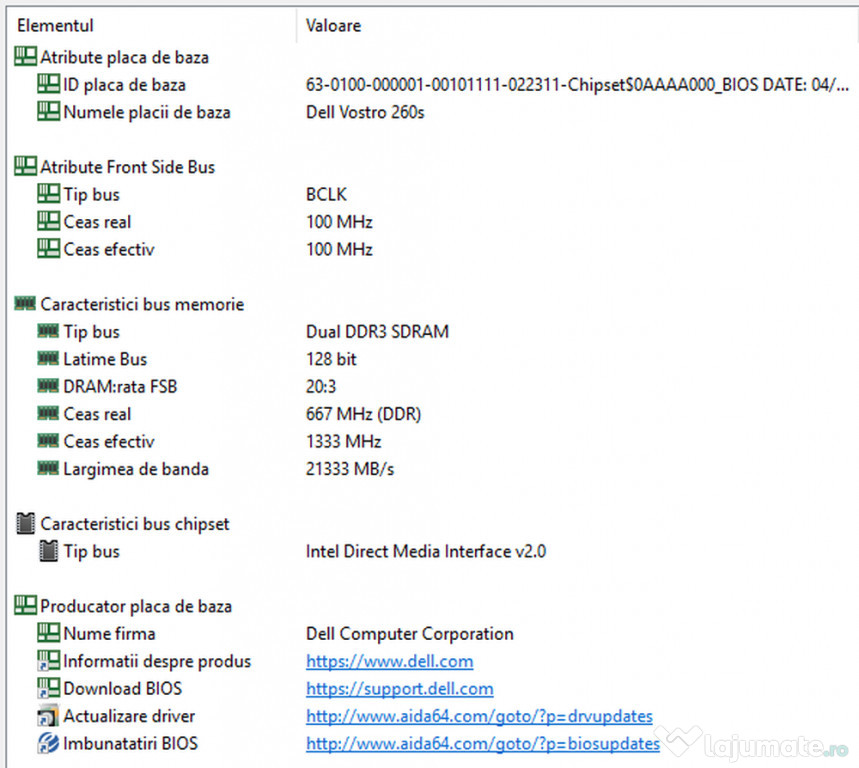The width and height of the screenshot is (859, 768).
Task: Select the Caracteristici bus chipset heading
Action: [135, 524]
